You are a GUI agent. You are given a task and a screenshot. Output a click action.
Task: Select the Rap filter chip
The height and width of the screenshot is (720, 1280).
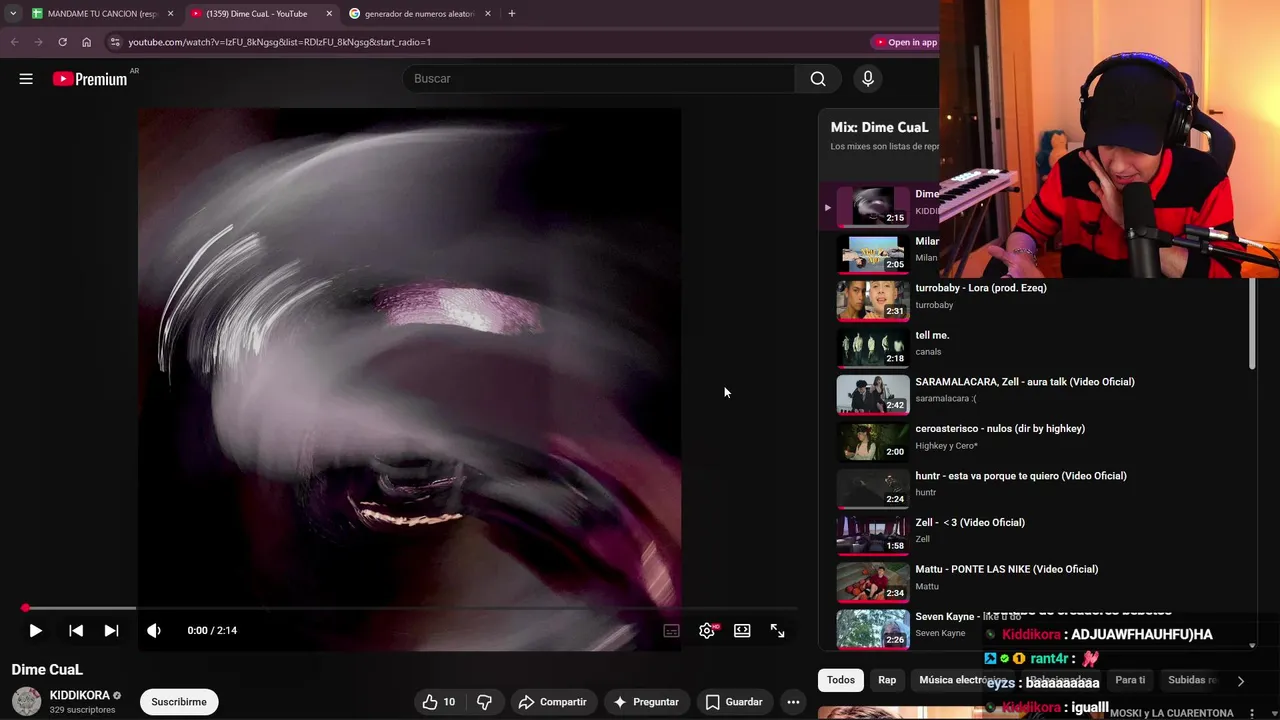pos(887,680)
